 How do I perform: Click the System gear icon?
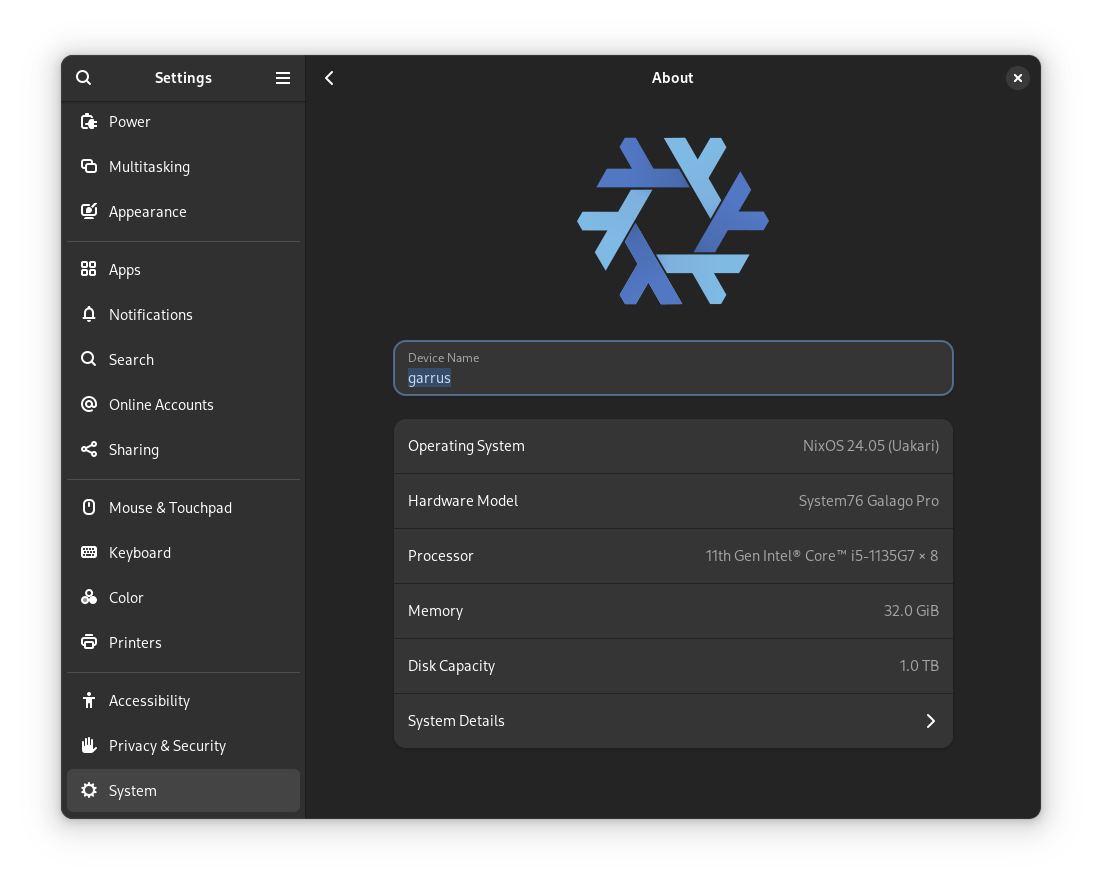pyautogui.click(x=89, y=790)
